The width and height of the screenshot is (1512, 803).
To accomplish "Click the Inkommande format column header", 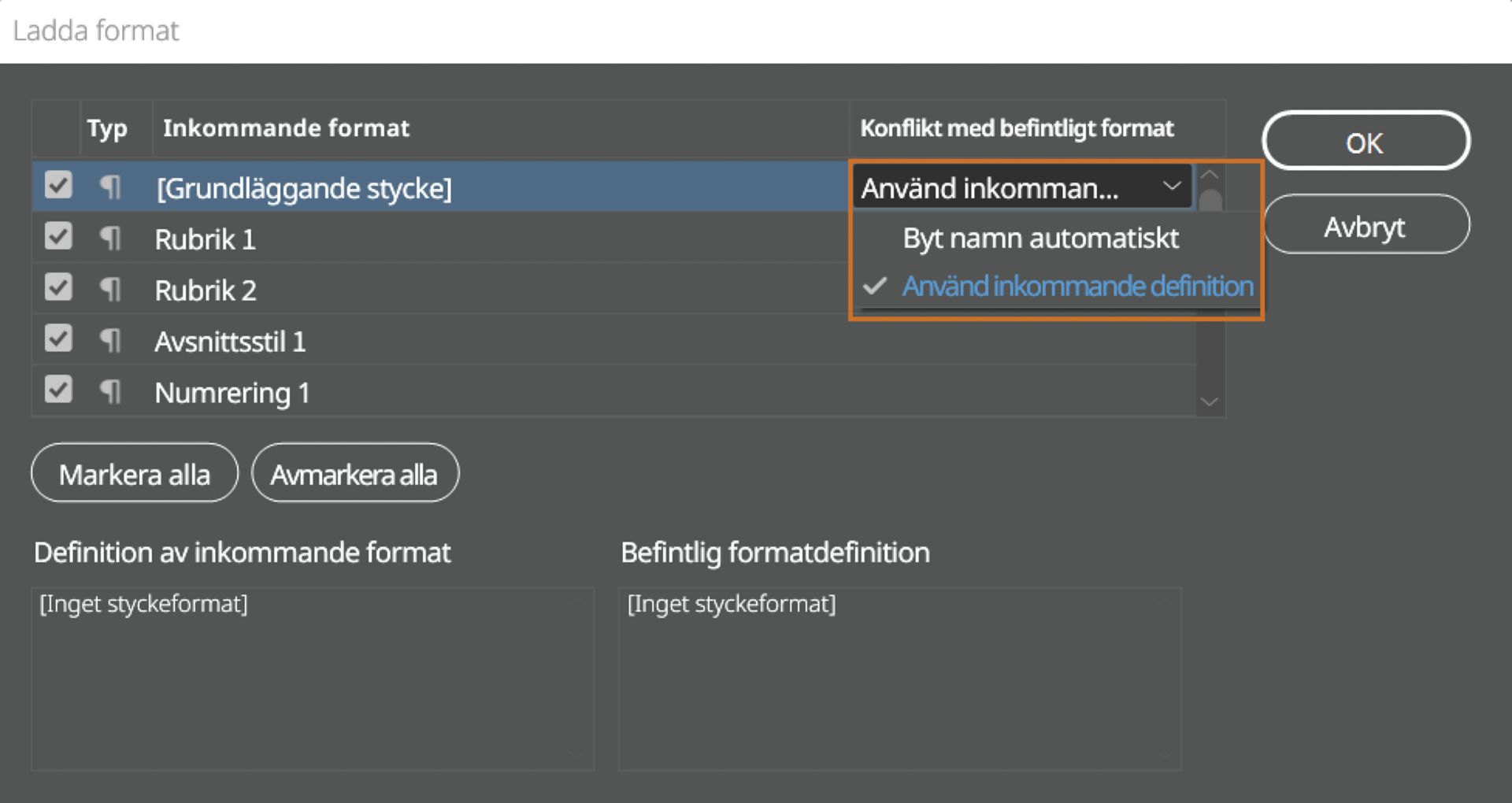I will 286,128.
